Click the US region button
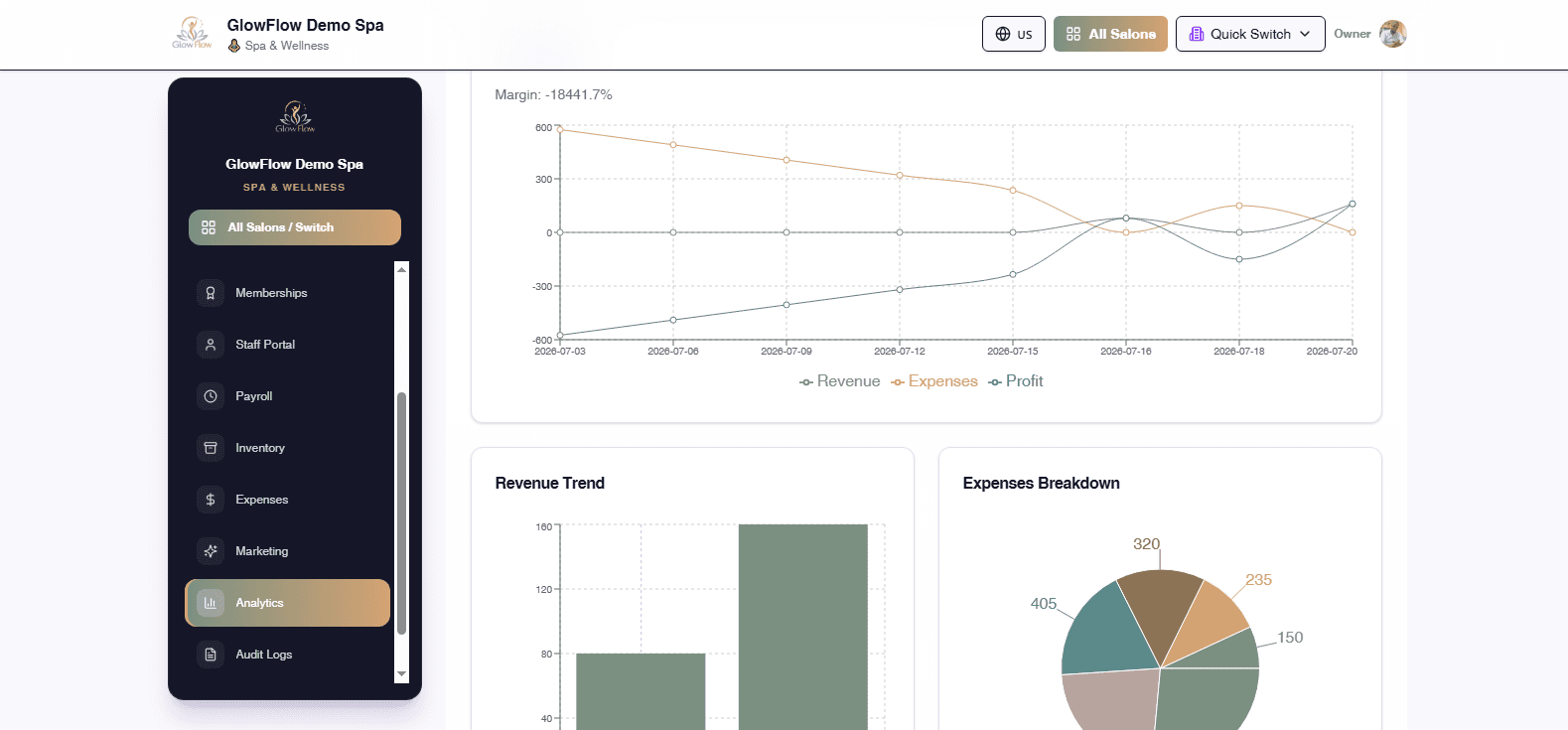Screen dimensions: 1568x730 click(1014, 34)
